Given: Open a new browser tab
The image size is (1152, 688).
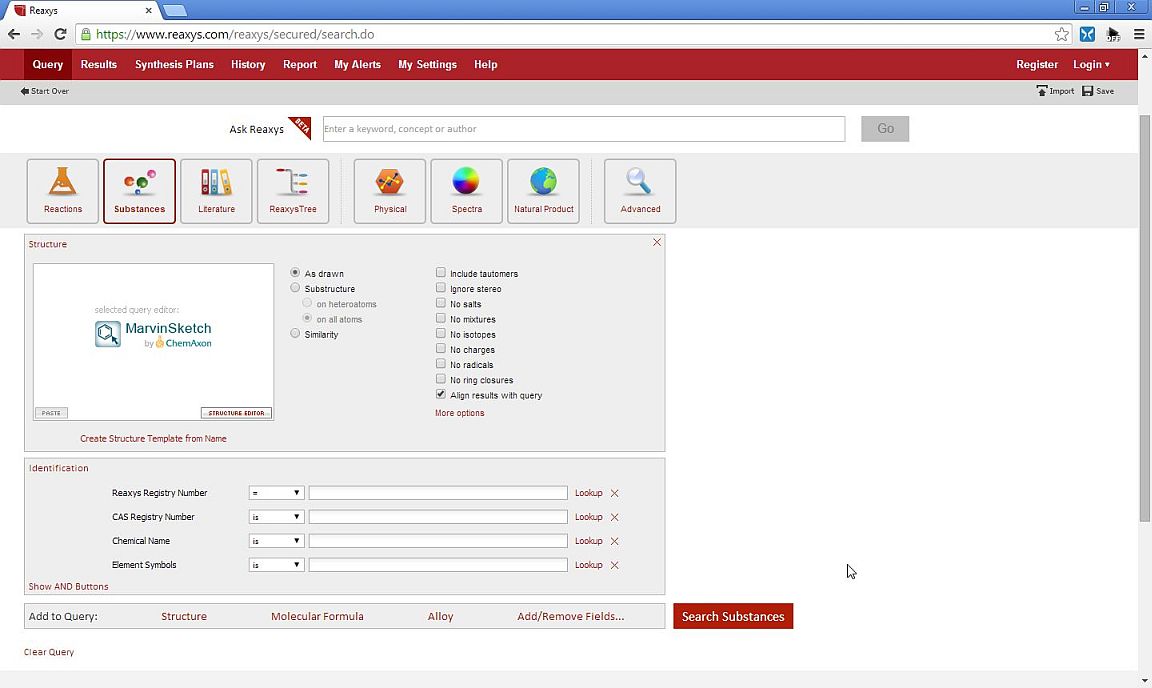Looking at the screenshot, I should click(174, 10).
